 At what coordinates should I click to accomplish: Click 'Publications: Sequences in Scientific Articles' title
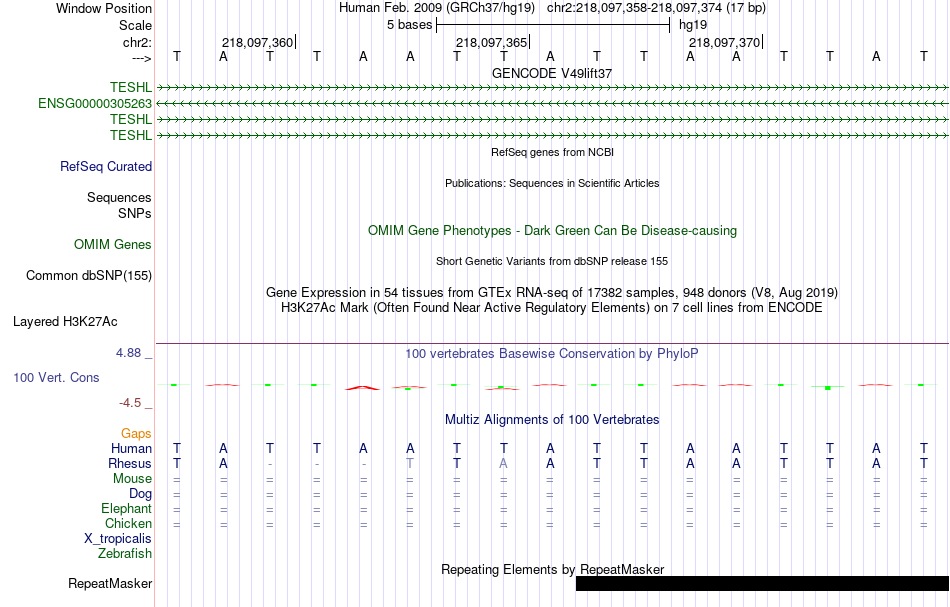point(552,184)
